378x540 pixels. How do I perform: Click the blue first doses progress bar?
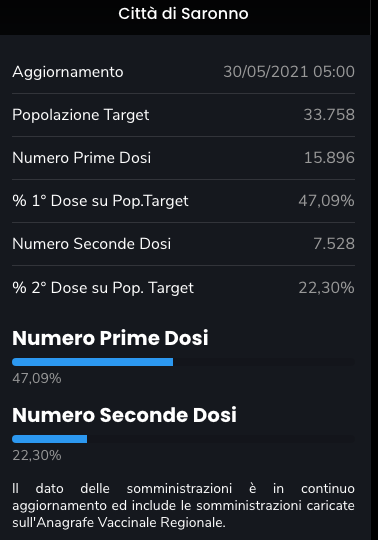pos(93,362)
